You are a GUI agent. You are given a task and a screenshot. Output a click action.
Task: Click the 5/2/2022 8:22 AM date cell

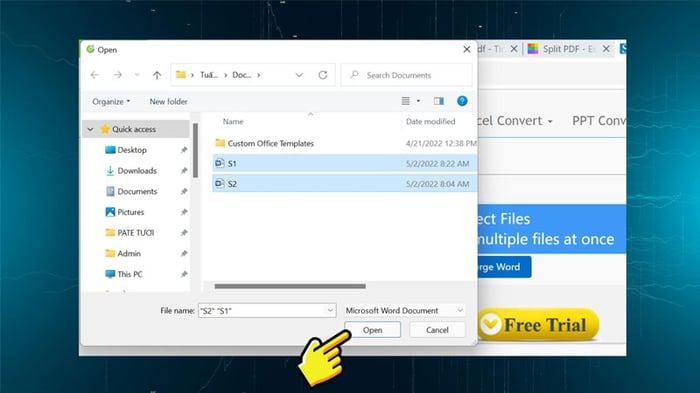point(437,164)
